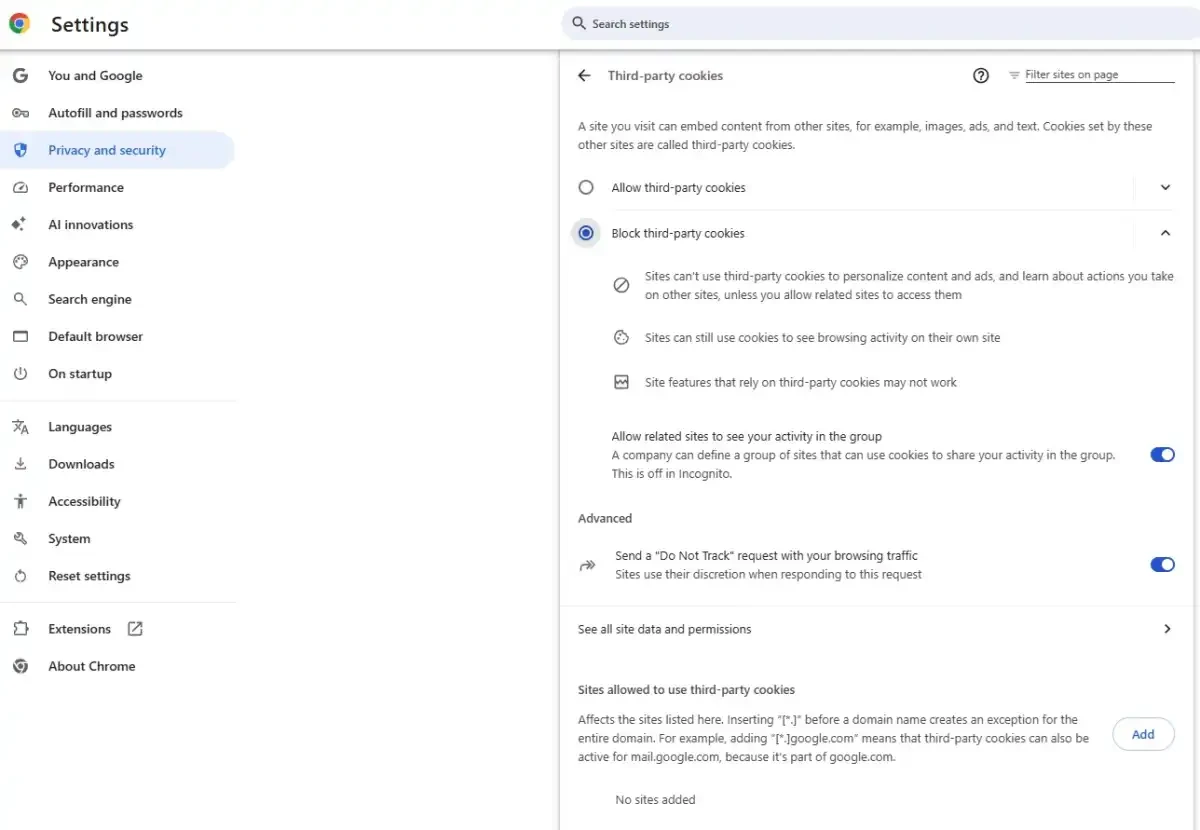
Task: Open Extensions via external link icon
Action: pyautogui.click(x=135, y=629)
